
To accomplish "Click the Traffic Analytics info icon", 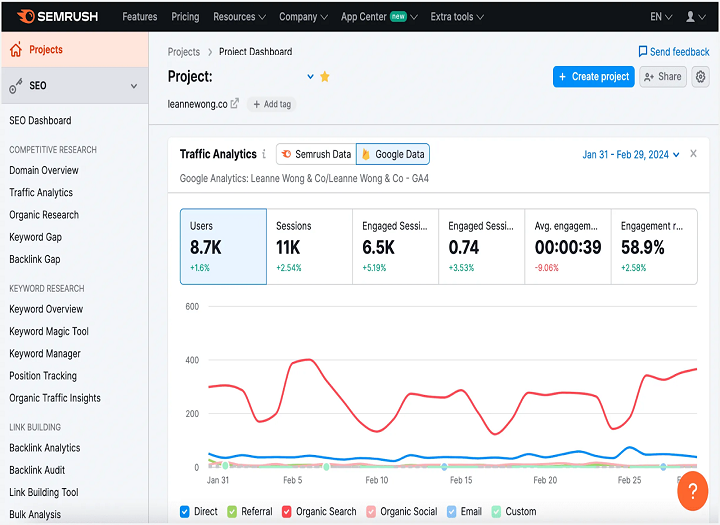I will pyautogui.click(x=264, y=154).
